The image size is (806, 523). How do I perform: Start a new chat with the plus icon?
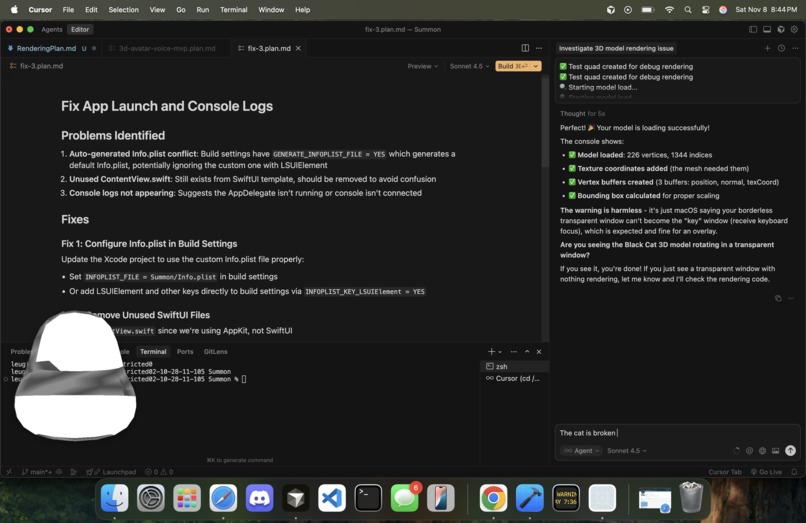click(x=767, y=48)
